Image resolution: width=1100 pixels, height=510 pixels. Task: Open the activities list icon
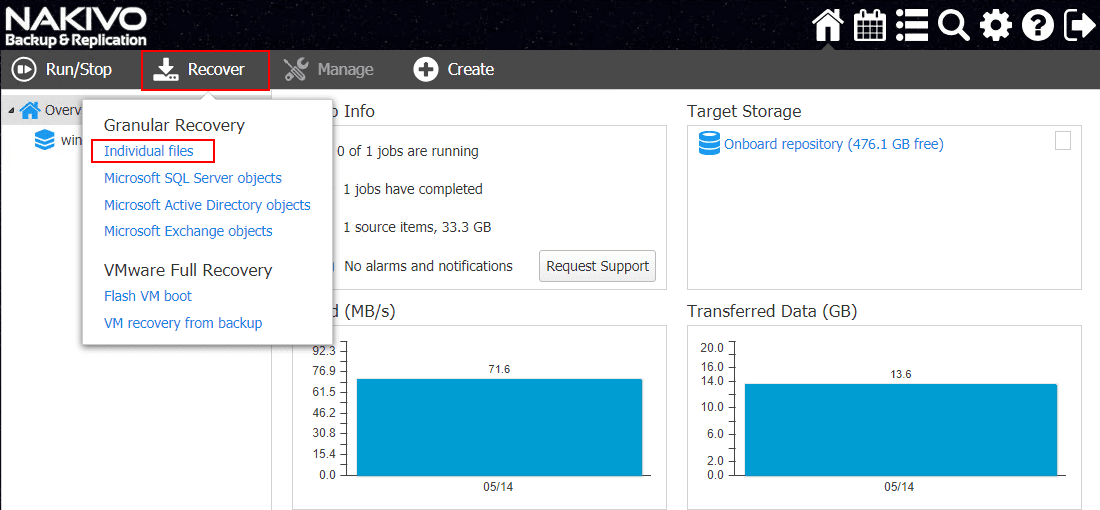(x=912, y=25)
